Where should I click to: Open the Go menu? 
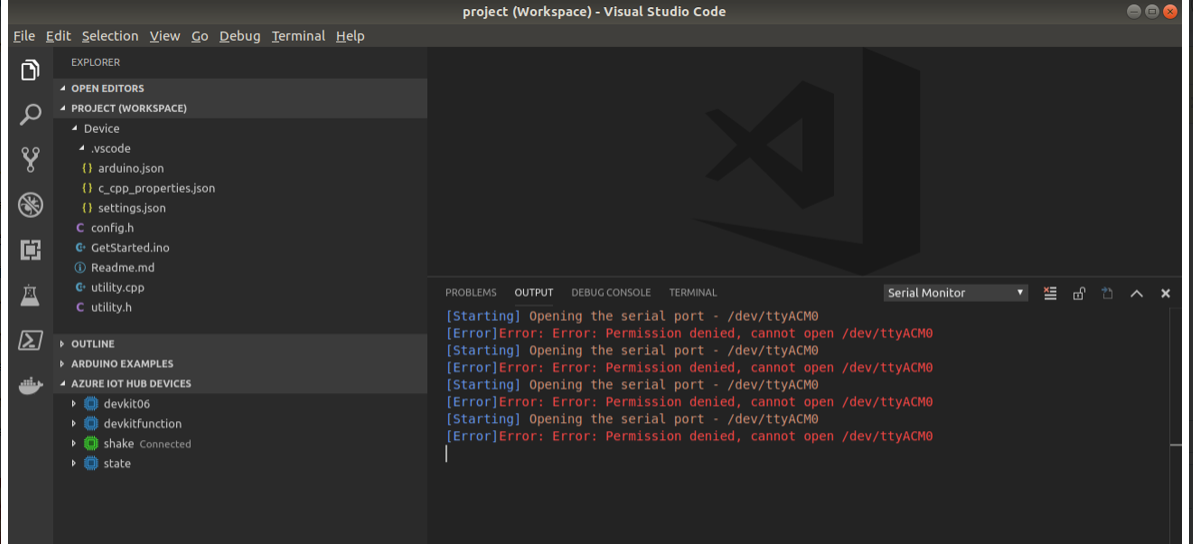[200, 36]
